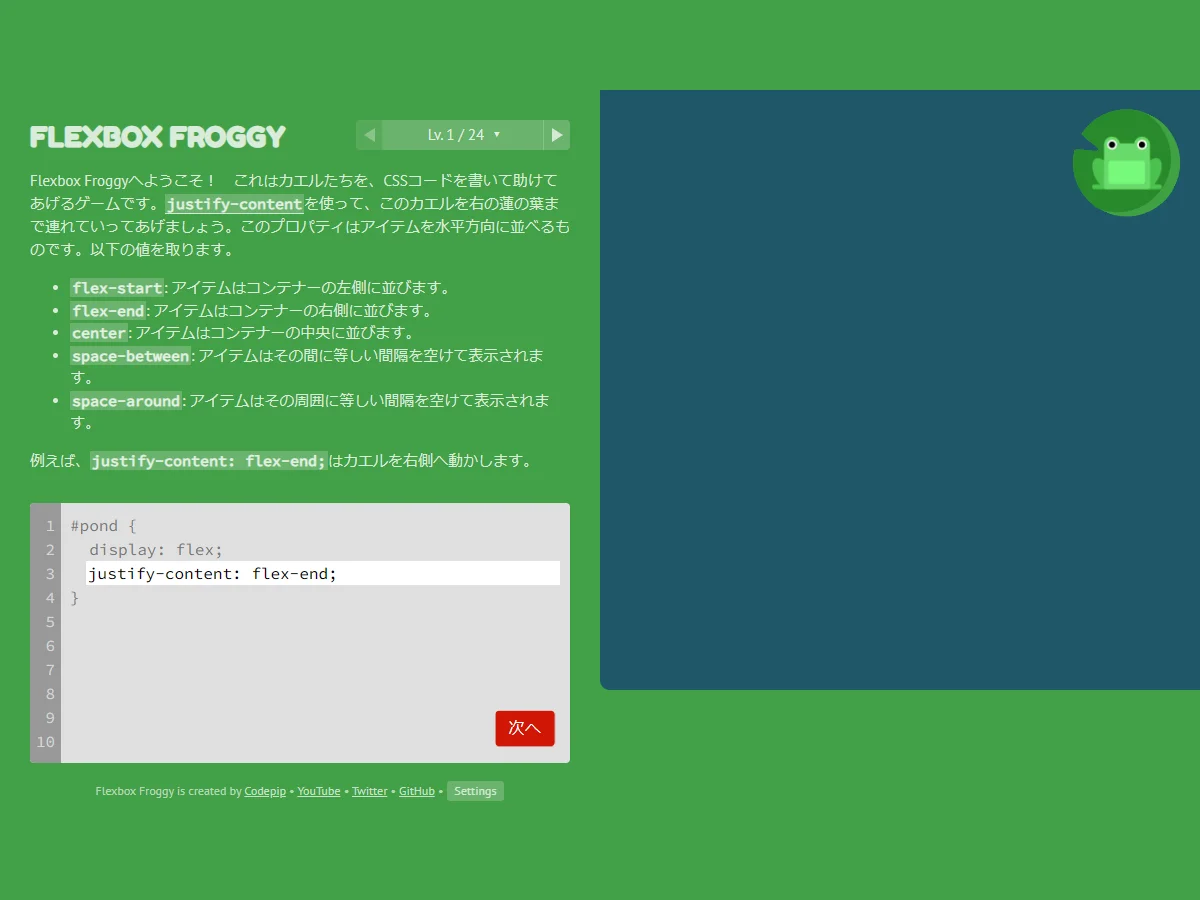
Task: Click the space-around code term
Action: 126,401
